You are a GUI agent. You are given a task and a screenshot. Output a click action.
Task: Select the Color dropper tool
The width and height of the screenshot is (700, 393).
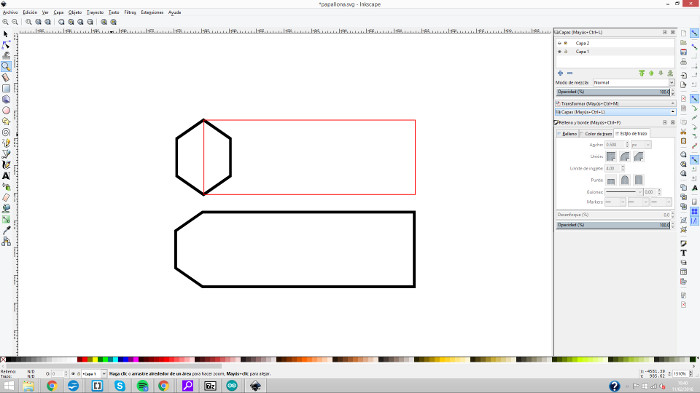point(6,230)
